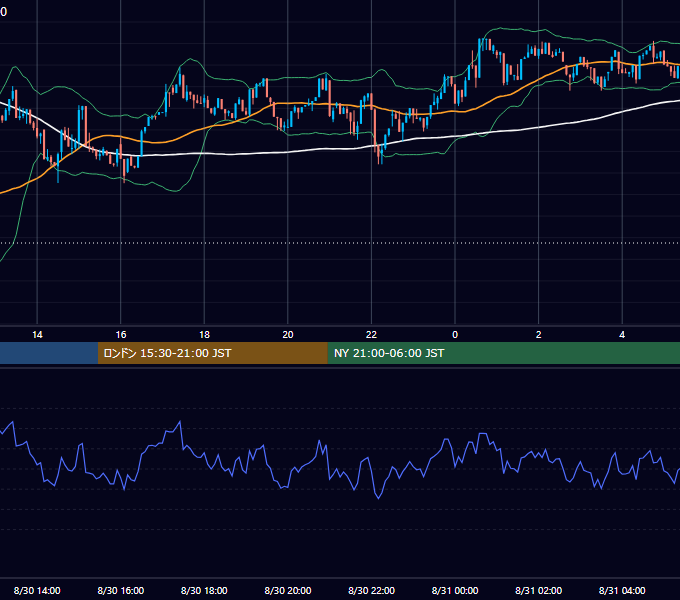The height and width of the screenshot is (600, 680).
Task: Click the 8/30 14:00 date label
Action: (37, 590)
